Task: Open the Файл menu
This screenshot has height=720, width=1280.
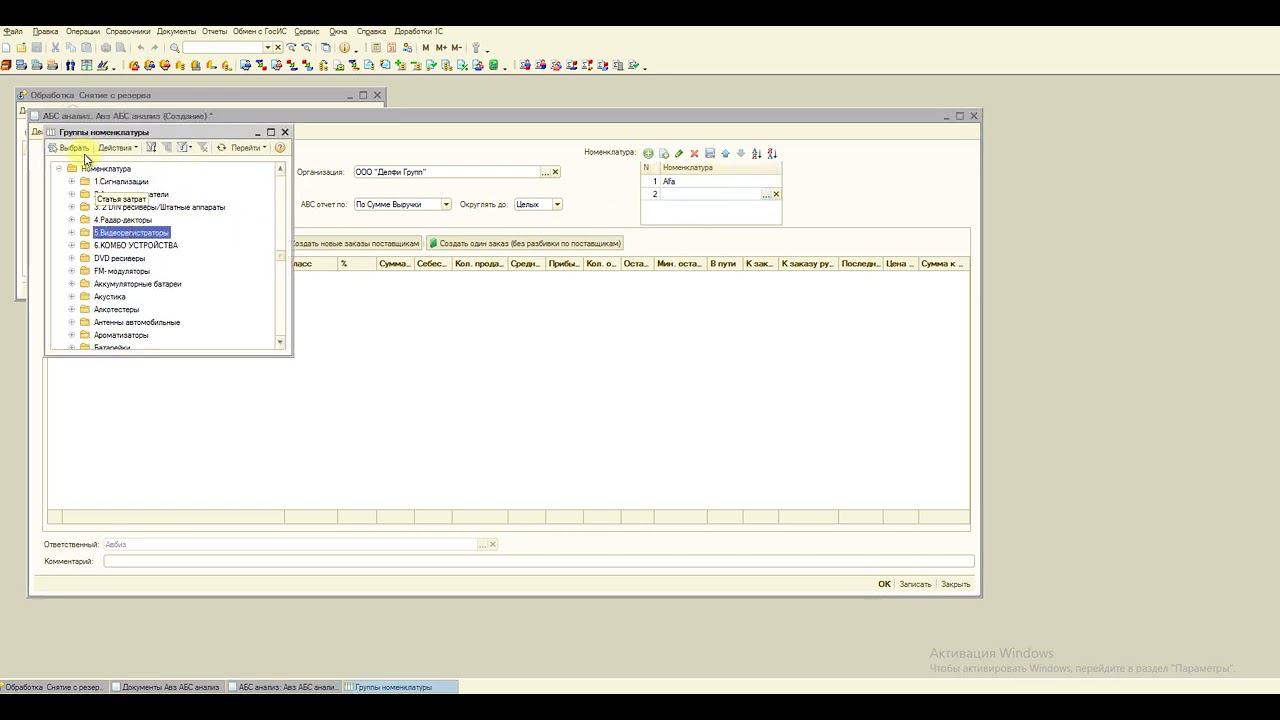Action: pos(13,31)
